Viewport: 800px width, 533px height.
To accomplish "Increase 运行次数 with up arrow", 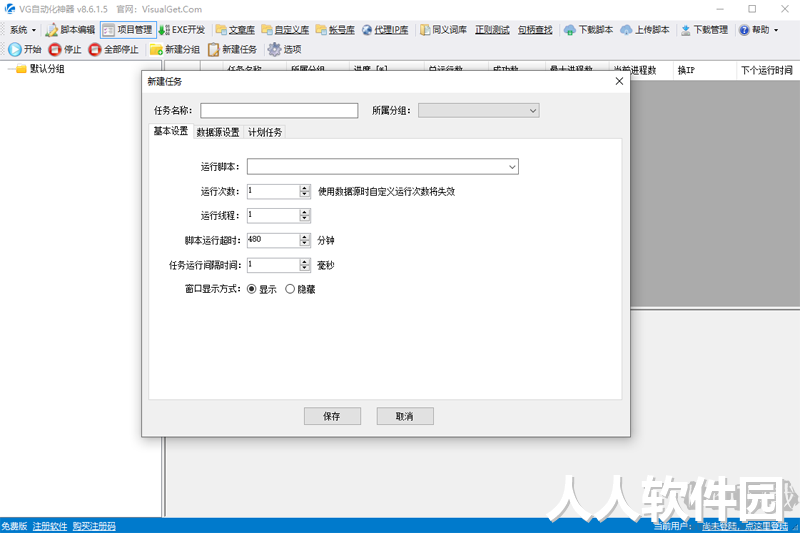I will click(x=305, y=188).
